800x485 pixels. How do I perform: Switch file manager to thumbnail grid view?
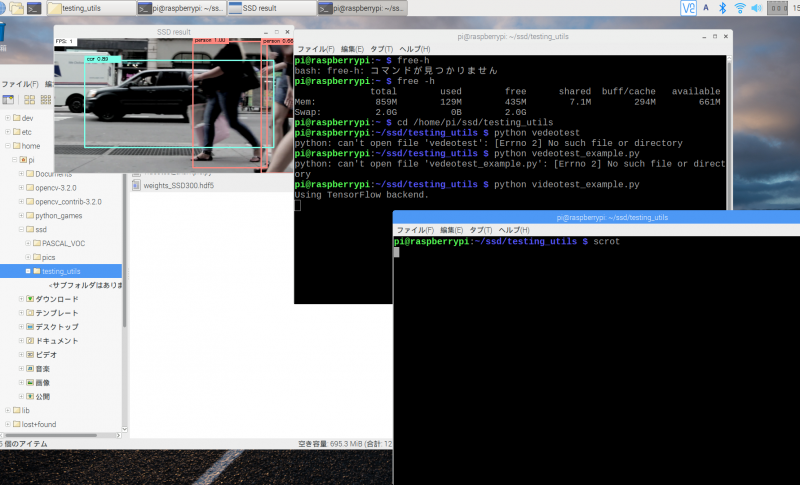pos(46,99)
